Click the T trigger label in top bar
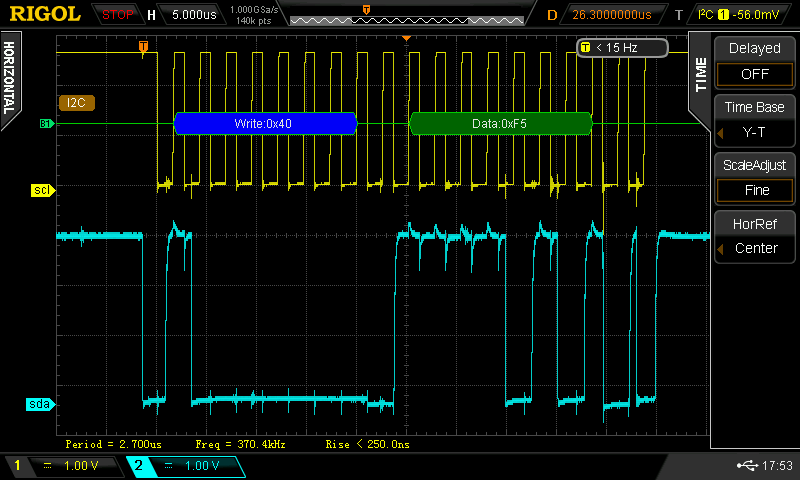Screen dimensions: 800x480 [679, 15]
